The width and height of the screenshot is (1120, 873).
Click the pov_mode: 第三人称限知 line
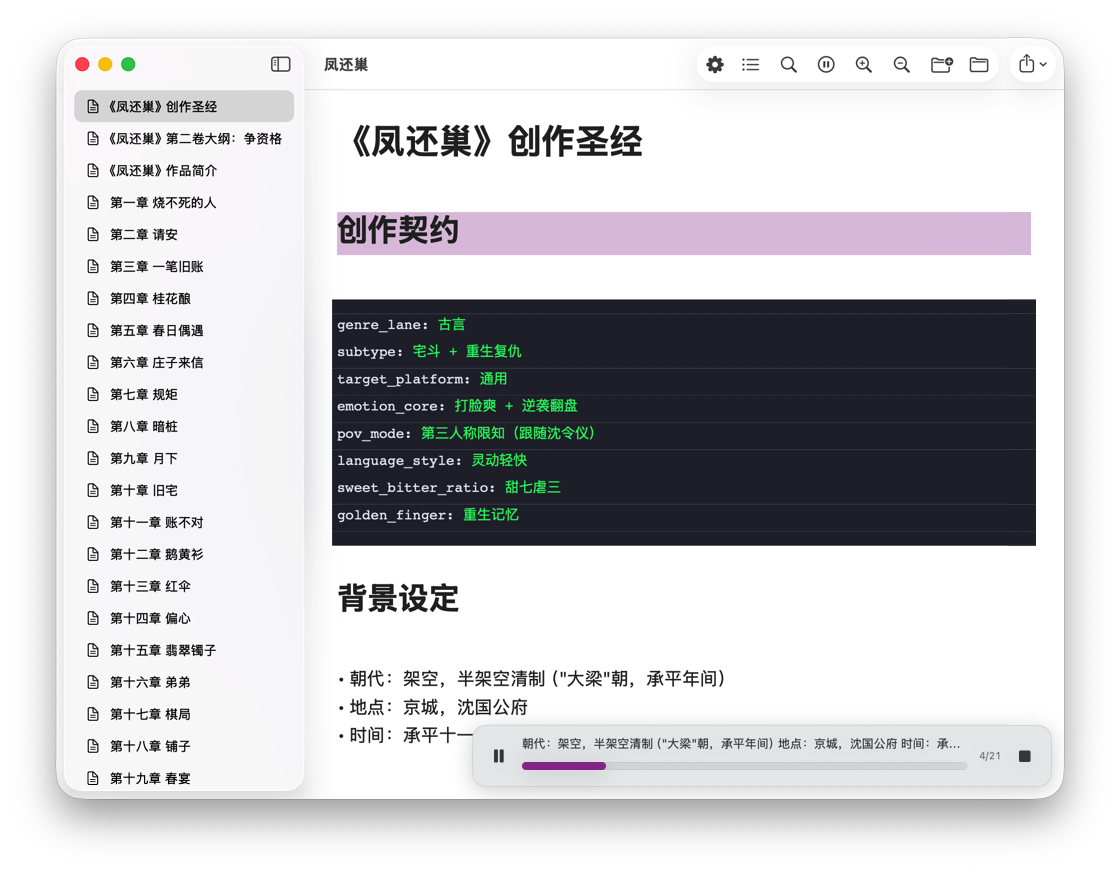click(466, 433)
